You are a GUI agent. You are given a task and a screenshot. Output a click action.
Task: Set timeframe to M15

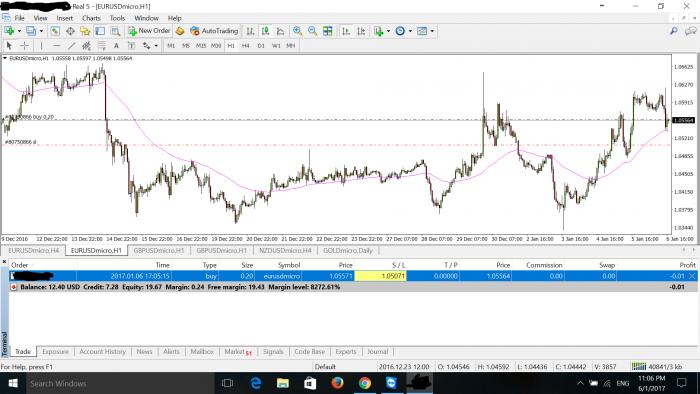pyautogui.click(x=201, y=46)
